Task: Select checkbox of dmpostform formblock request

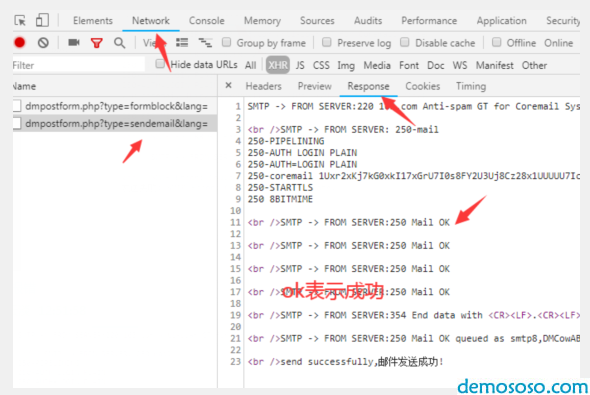Action: coord(17,106)
